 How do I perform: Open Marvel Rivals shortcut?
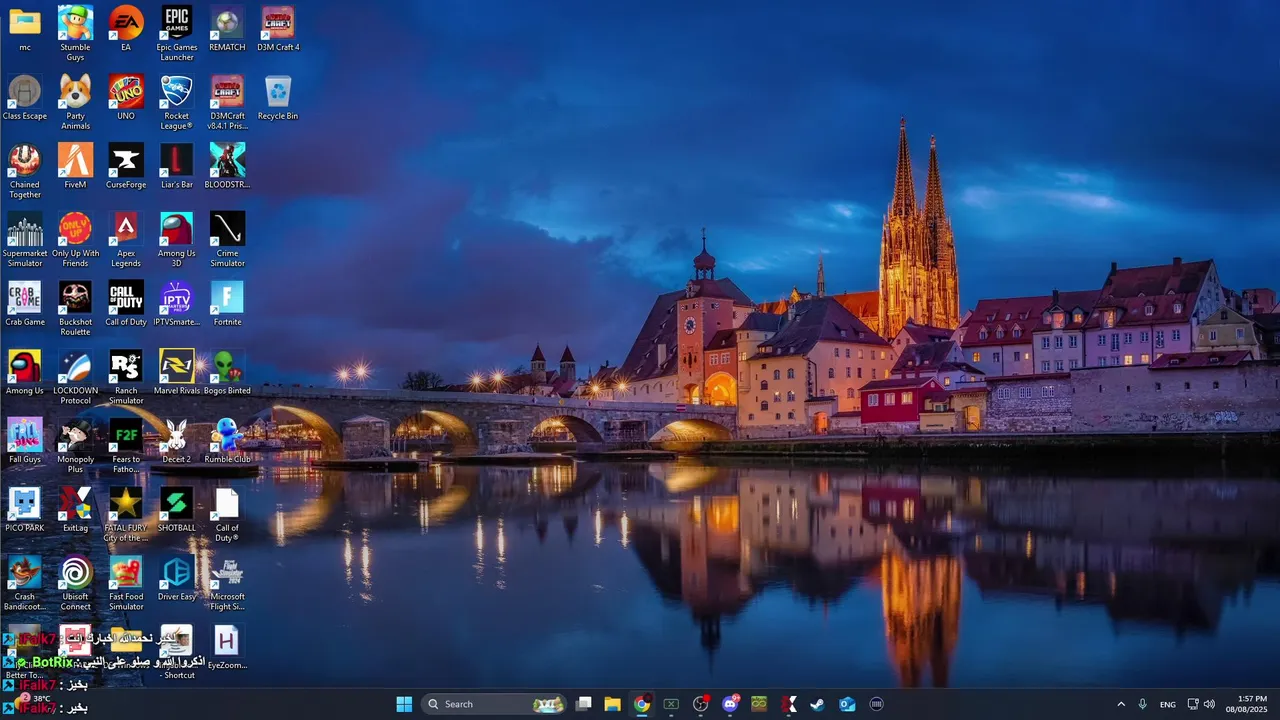pyautogui.click(x=177, y=373)
